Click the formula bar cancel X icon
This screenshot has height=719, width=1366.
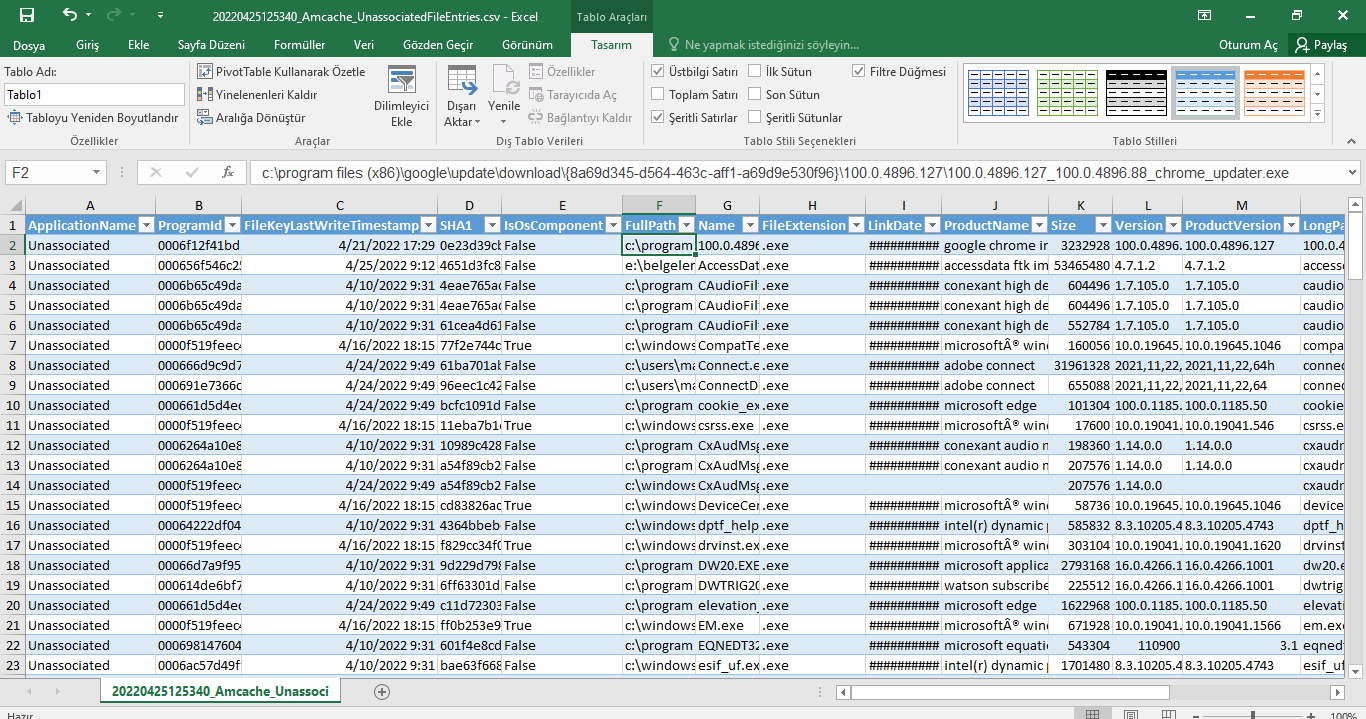point(155,172)
